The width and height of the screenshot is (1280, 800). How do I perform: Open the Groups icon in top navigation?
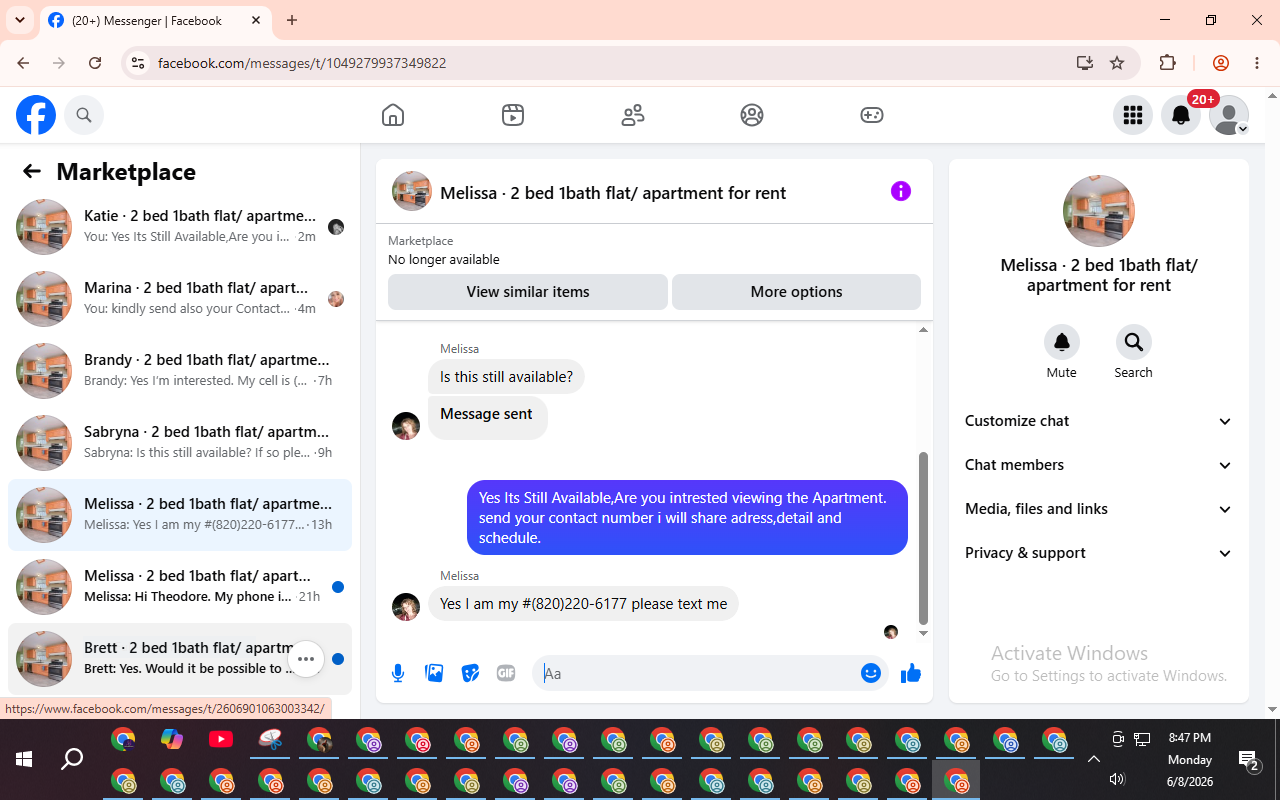pyautogui.click(x=752, y=115)
